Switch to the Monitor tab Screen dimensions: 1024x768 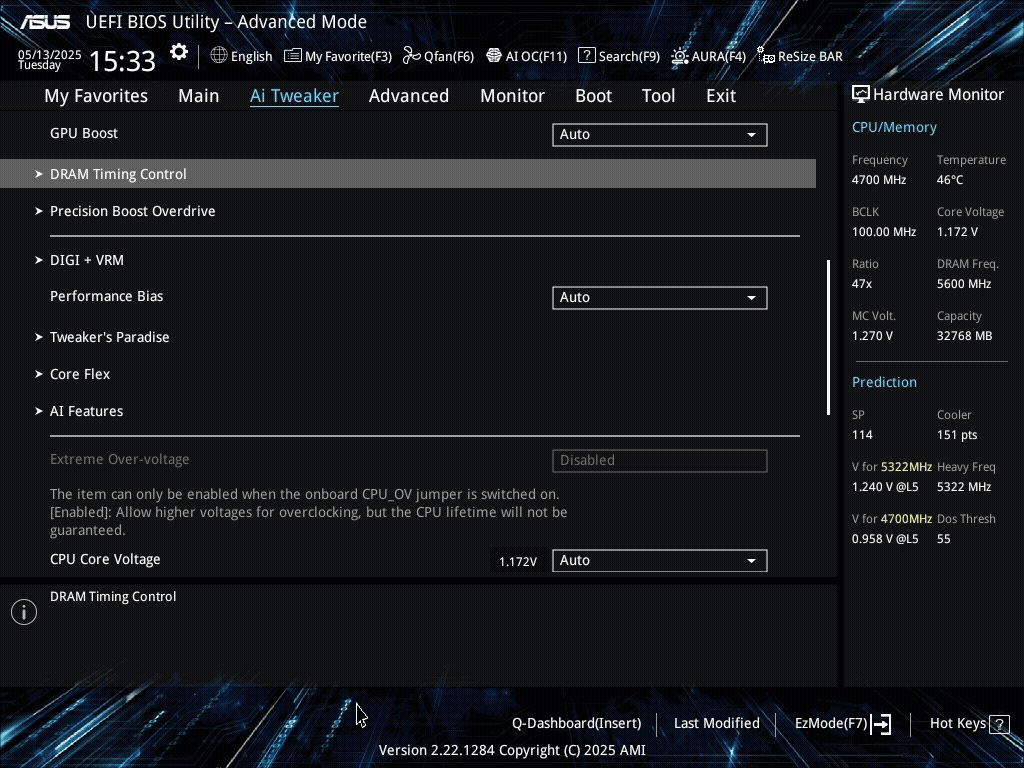tap(513, 96)
